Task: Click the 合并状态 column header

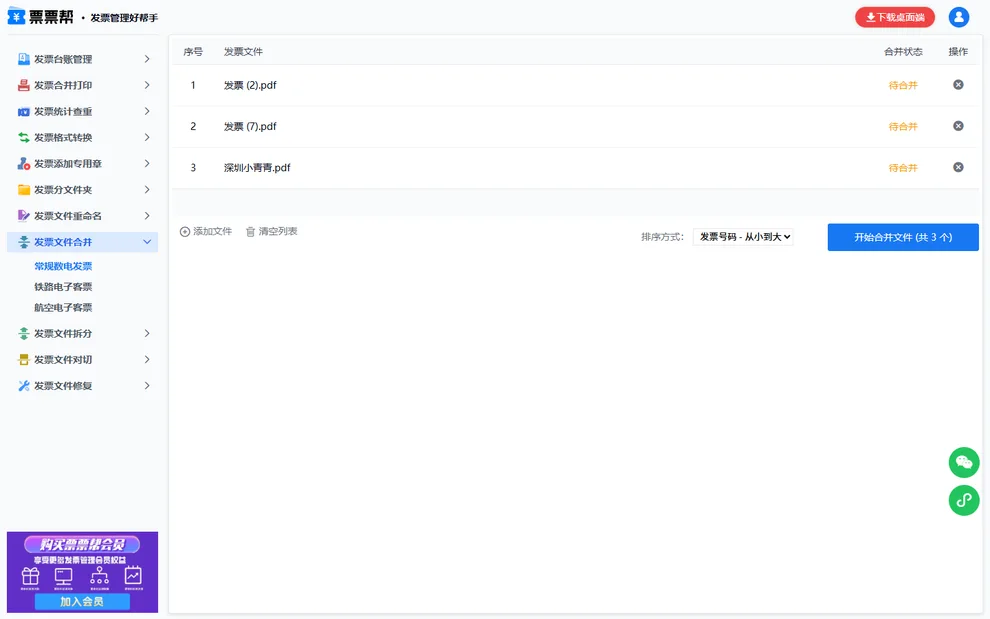Action: (903, 52)
